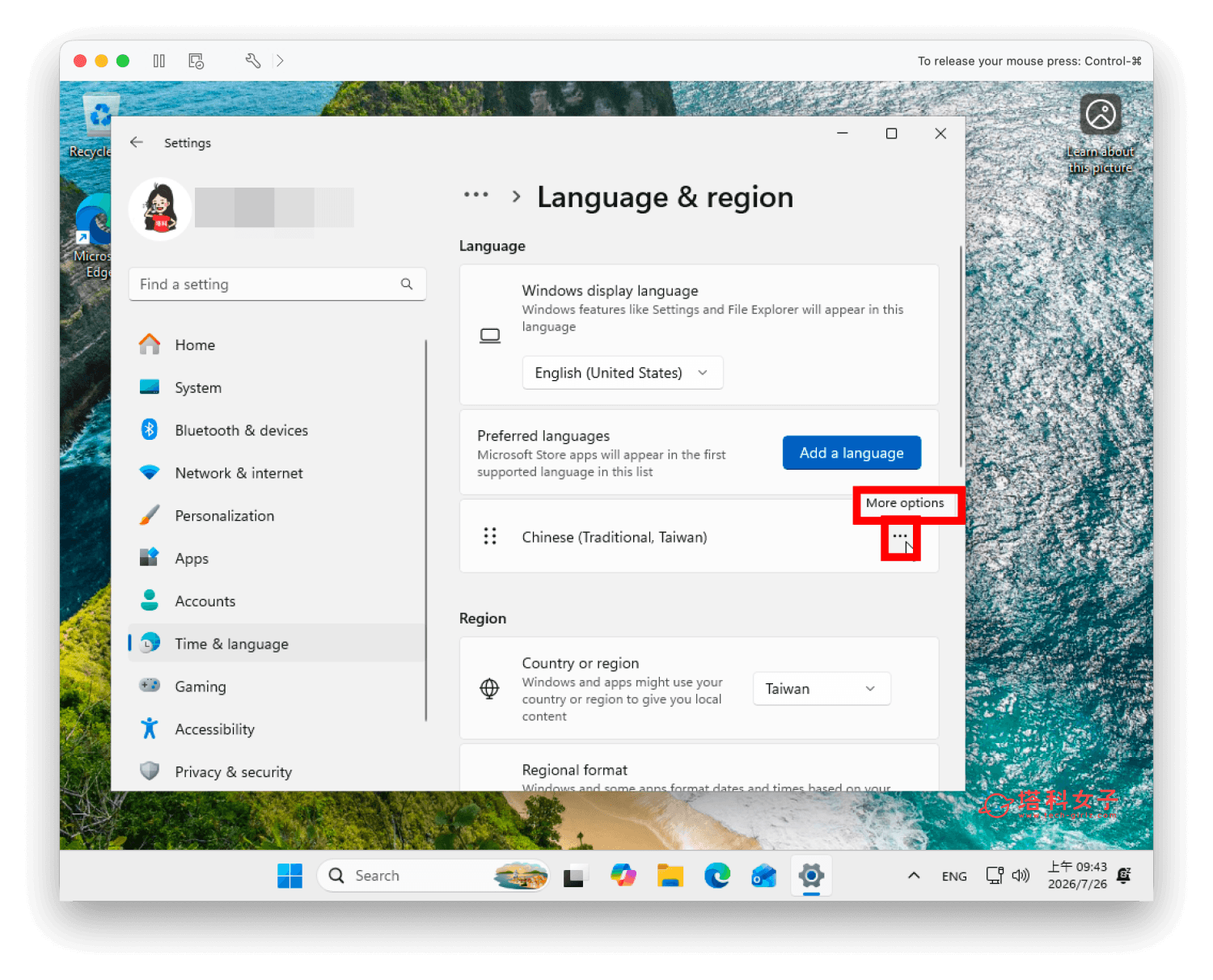Open Gaming settings
The image size is (1213, 980).
[x=277, y=686]
